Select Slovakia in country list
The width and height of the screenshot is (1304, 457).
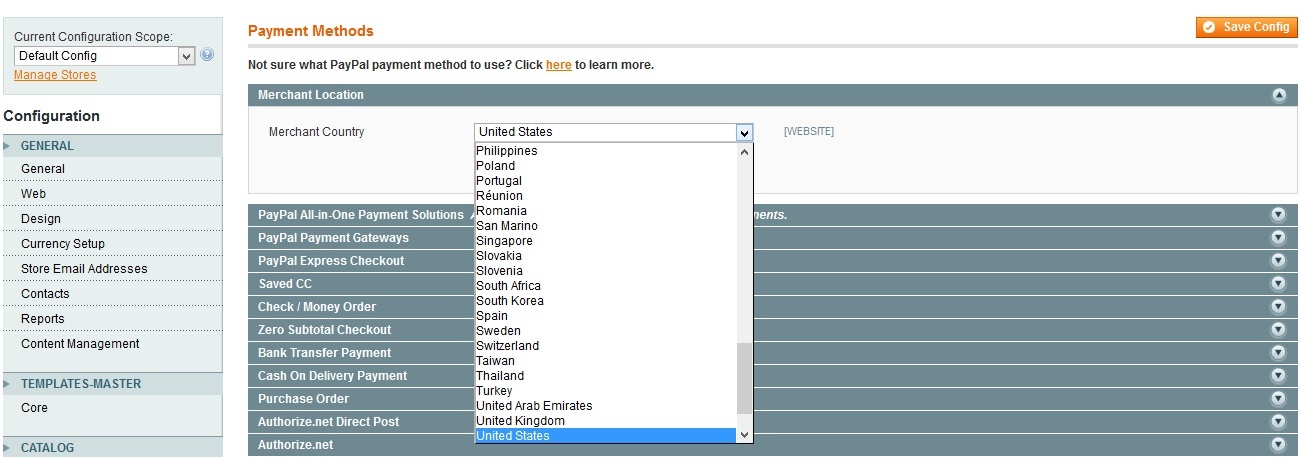coord(605,256)
